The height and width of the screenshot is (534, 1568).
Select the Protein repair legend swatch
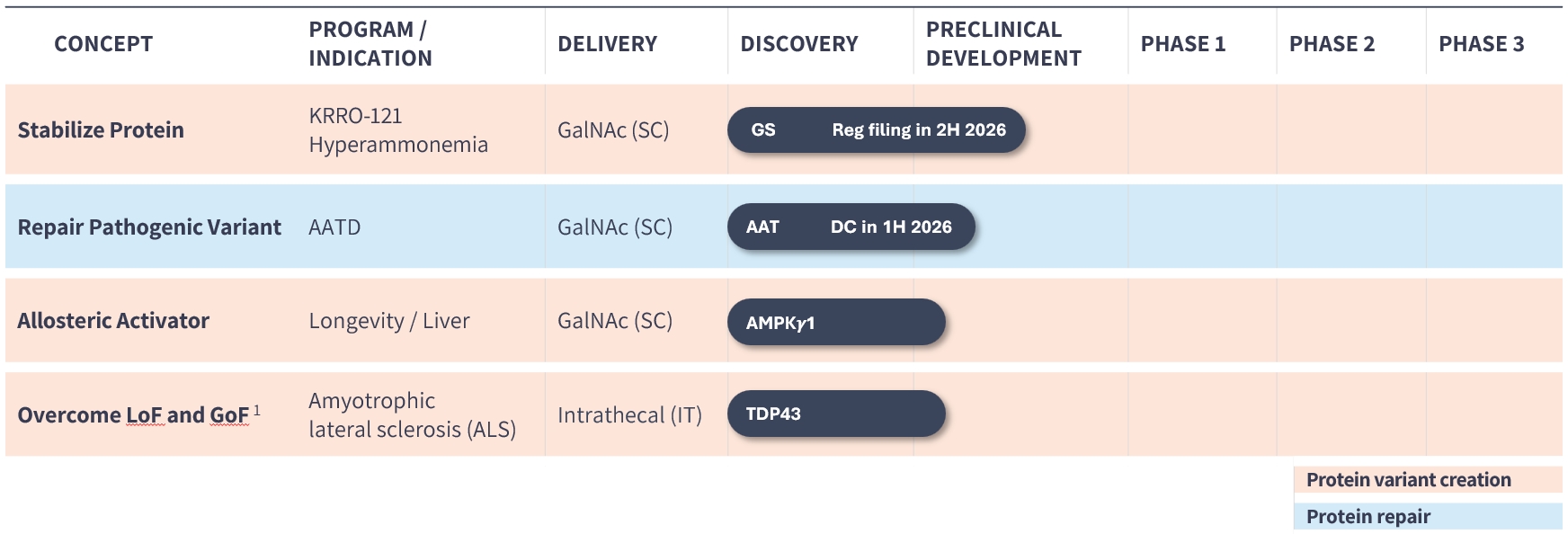(x=1427, y=516)
